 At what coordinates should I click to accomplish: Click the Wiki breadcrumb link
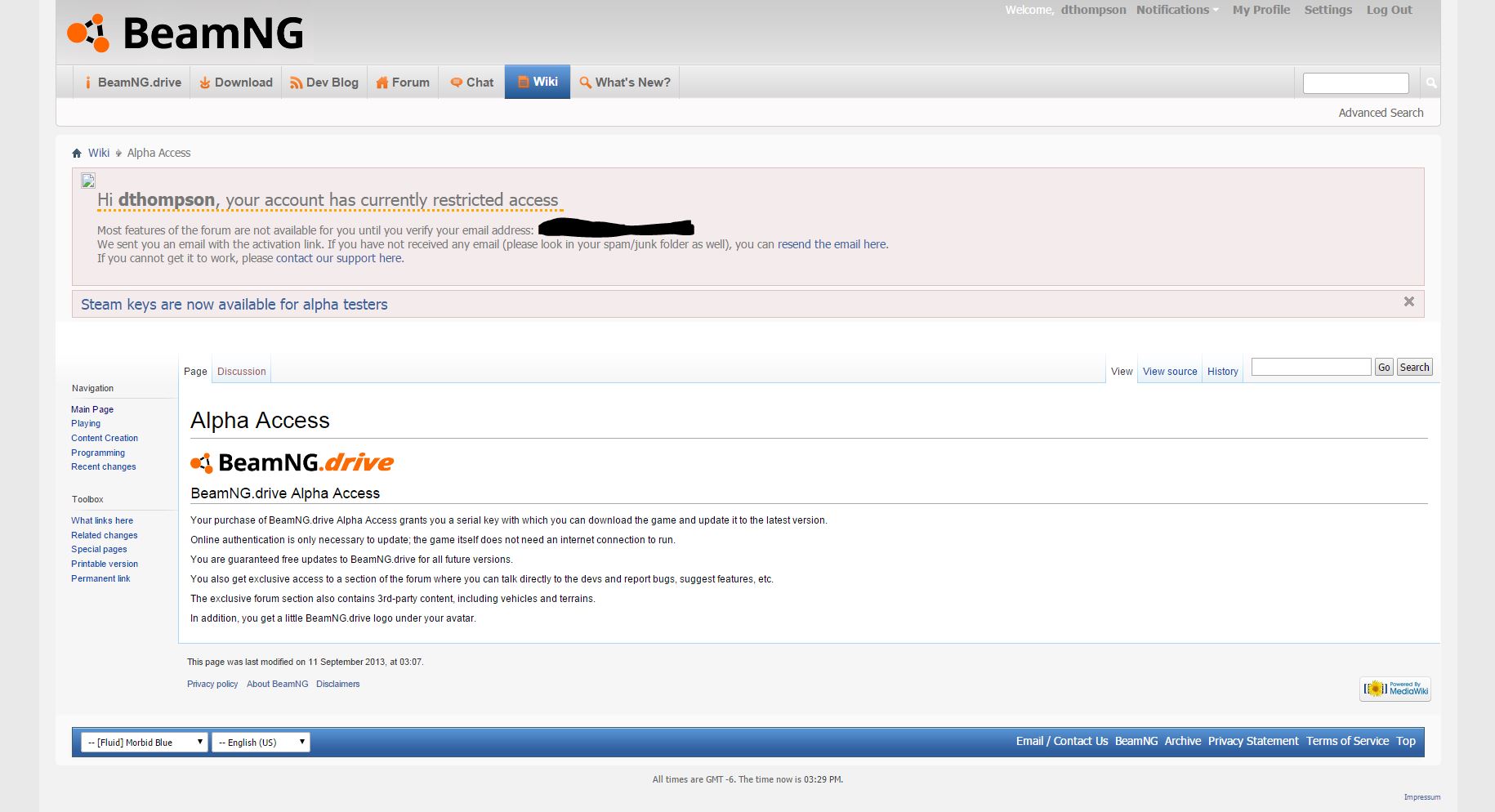point(99,153)
